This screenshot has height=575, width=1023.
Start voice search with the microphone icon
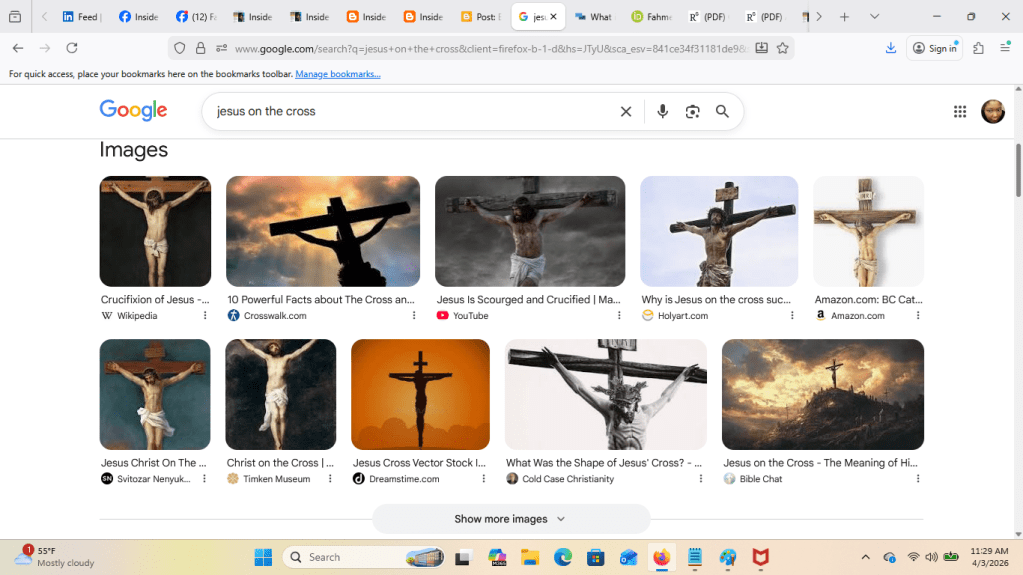point(662,112)
